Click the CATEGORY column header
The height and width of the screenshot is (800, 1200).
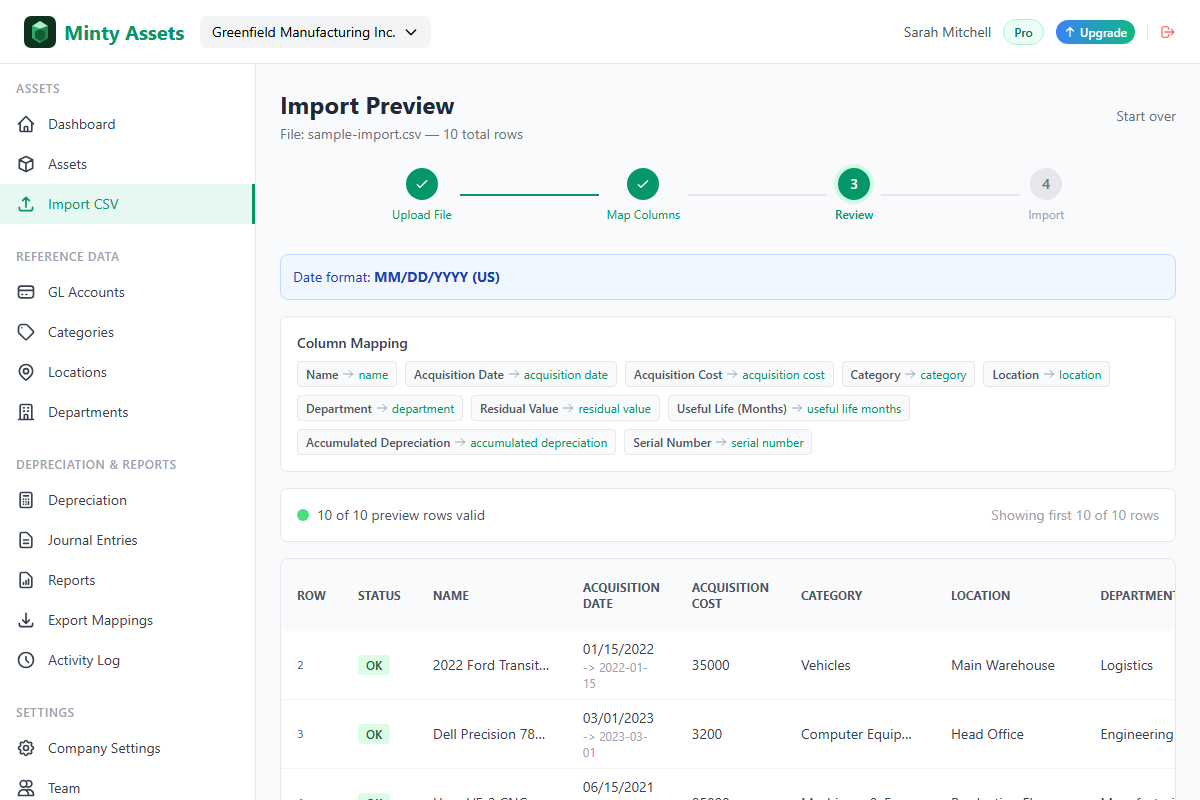pyautogui.click(x=831, y=595)
